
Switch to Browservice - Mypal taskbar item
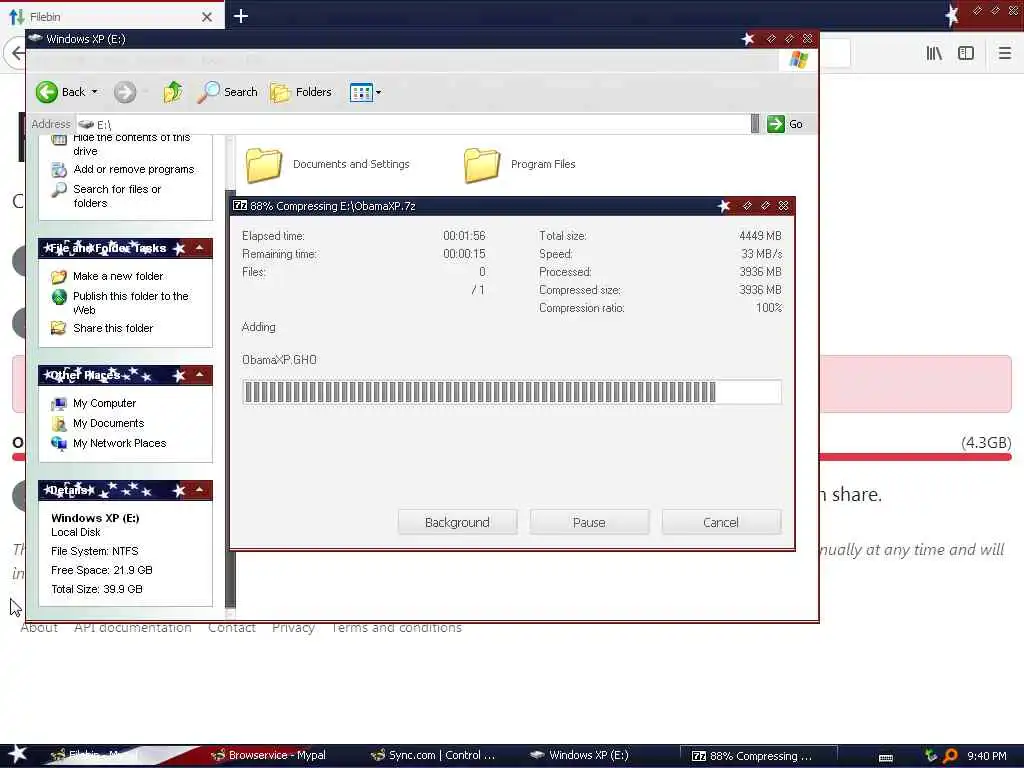269,756
